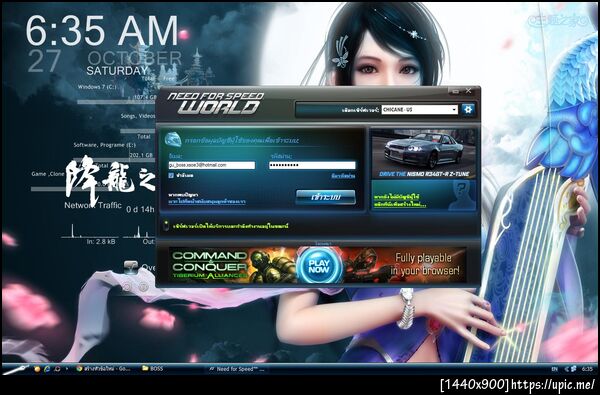Switch to the Chrome taskbar window
Image resolution: width=600 pixels, height=395 pixels.
(x=104, y=369)
